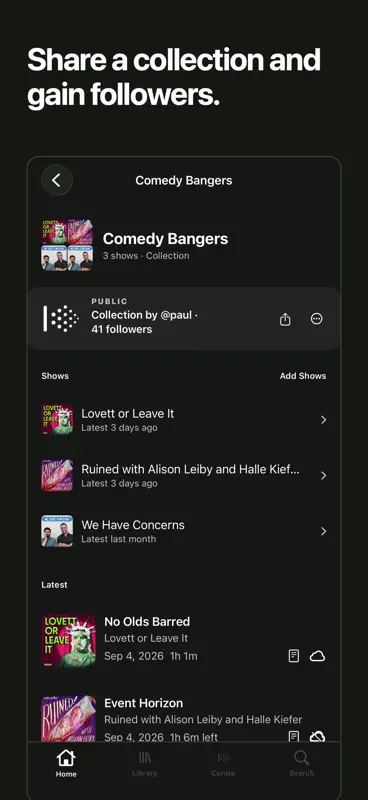This screenshot has width=368, height=800.
Task: Open the We Have Concerns show
Action: [x=184, y=531]
